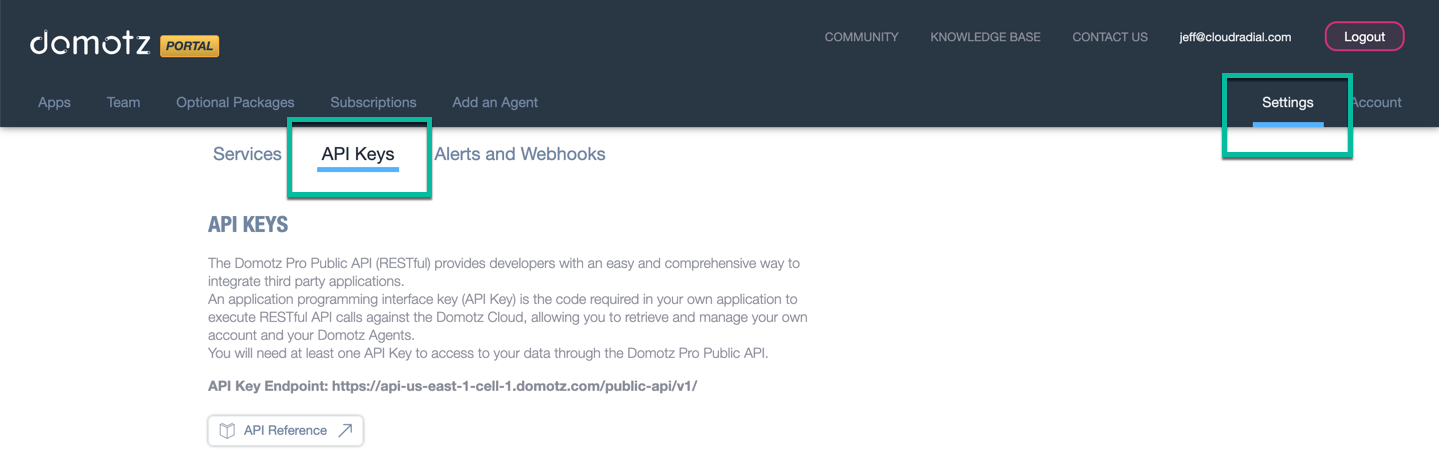Log out using the Logout button
The width and height of the screenshot is (1439, 462).
pos(1364,37)
